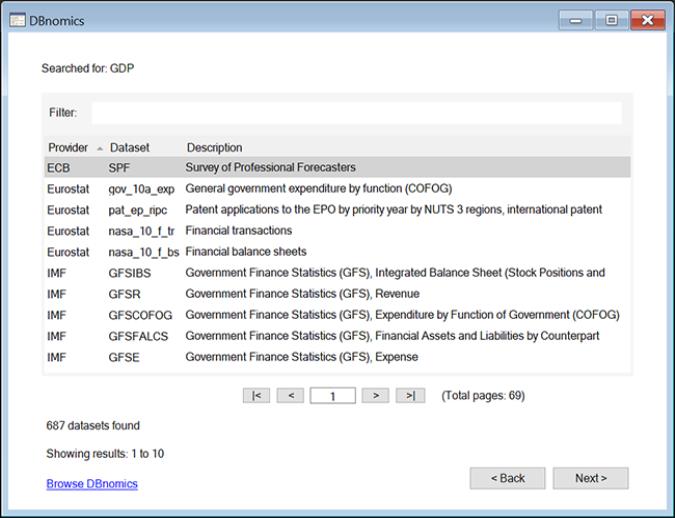Screen dimensions: 675x518
Task: Click 'Showing results: 1 to 10' text
Action: [x=105, y=453]
